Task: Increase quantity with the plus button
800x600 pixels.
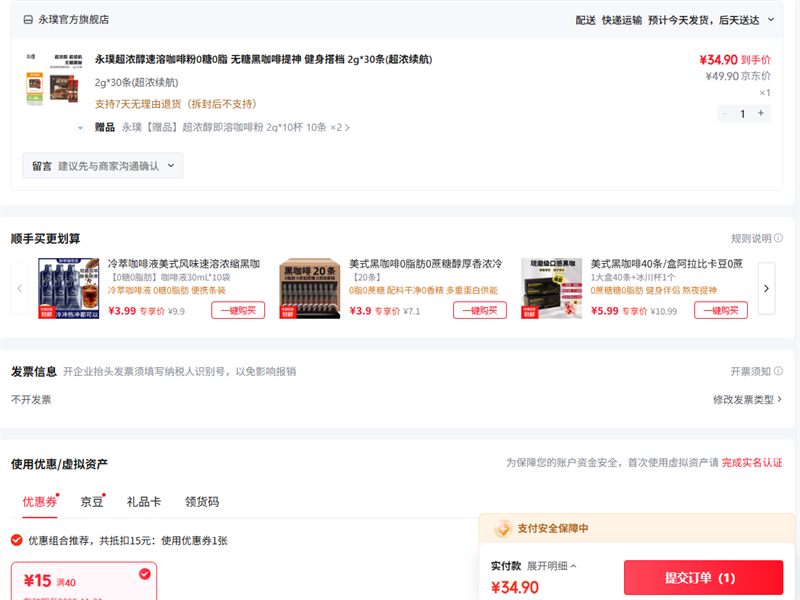Action: point(761,113)
